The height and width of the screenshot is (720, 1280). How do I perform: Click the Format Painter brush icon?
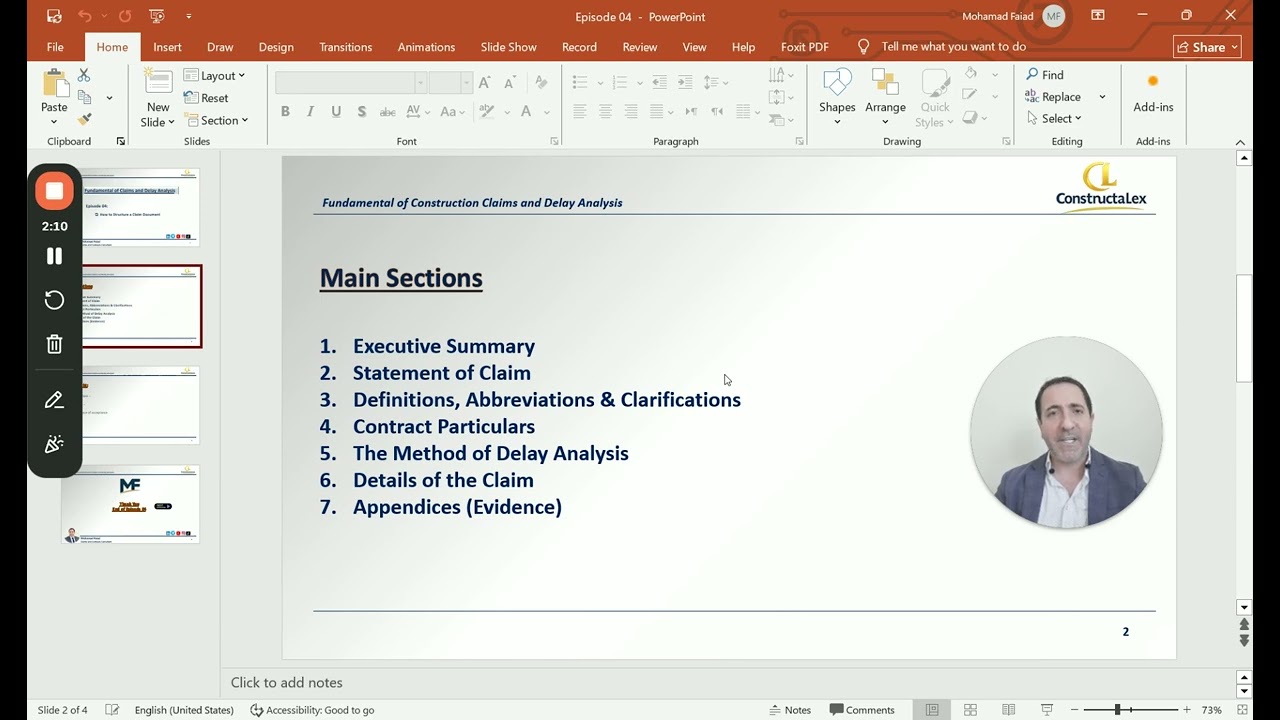(x=84, y=119)
